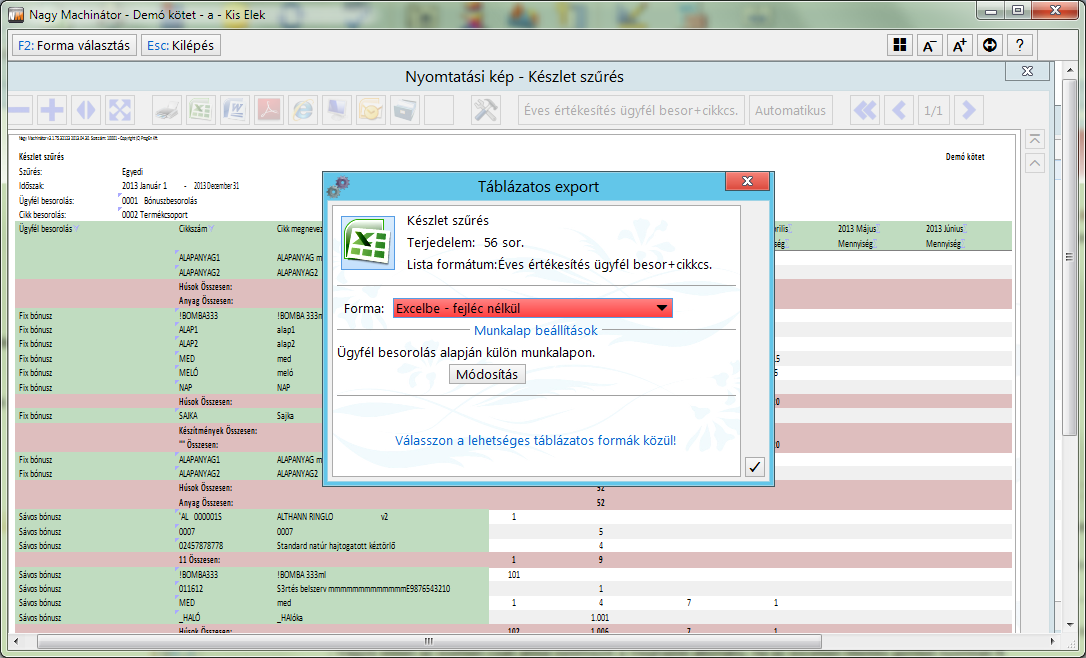This screenshot has height=658, width=1086.
Task: Open print settings with the wrench icon
Action: coord(486,110)
